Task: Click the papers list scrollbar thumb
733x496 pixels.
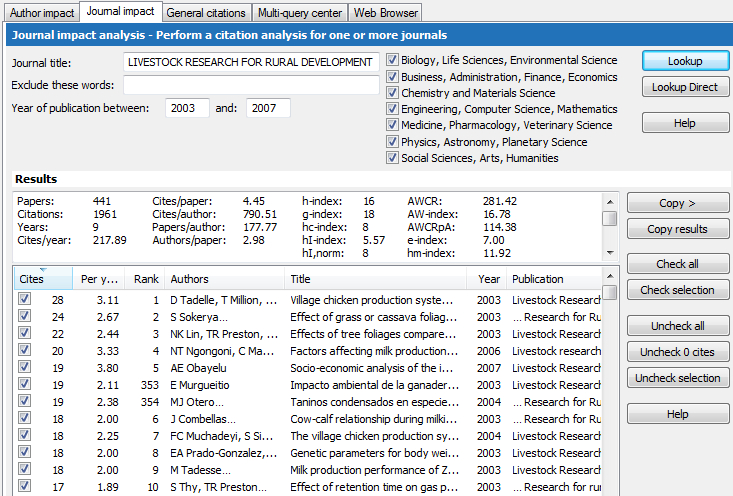Action: [609, 292]
